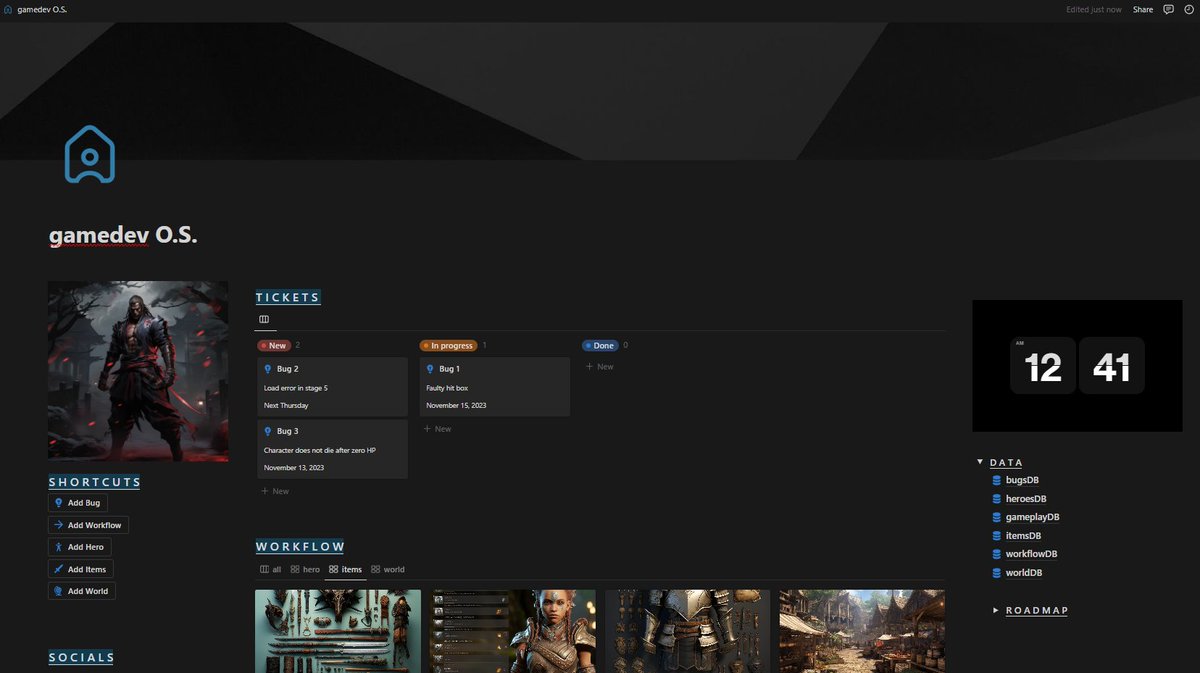1200x673 pixels.
Task: Click the database icon beside bugsDB
Action: 996,480
